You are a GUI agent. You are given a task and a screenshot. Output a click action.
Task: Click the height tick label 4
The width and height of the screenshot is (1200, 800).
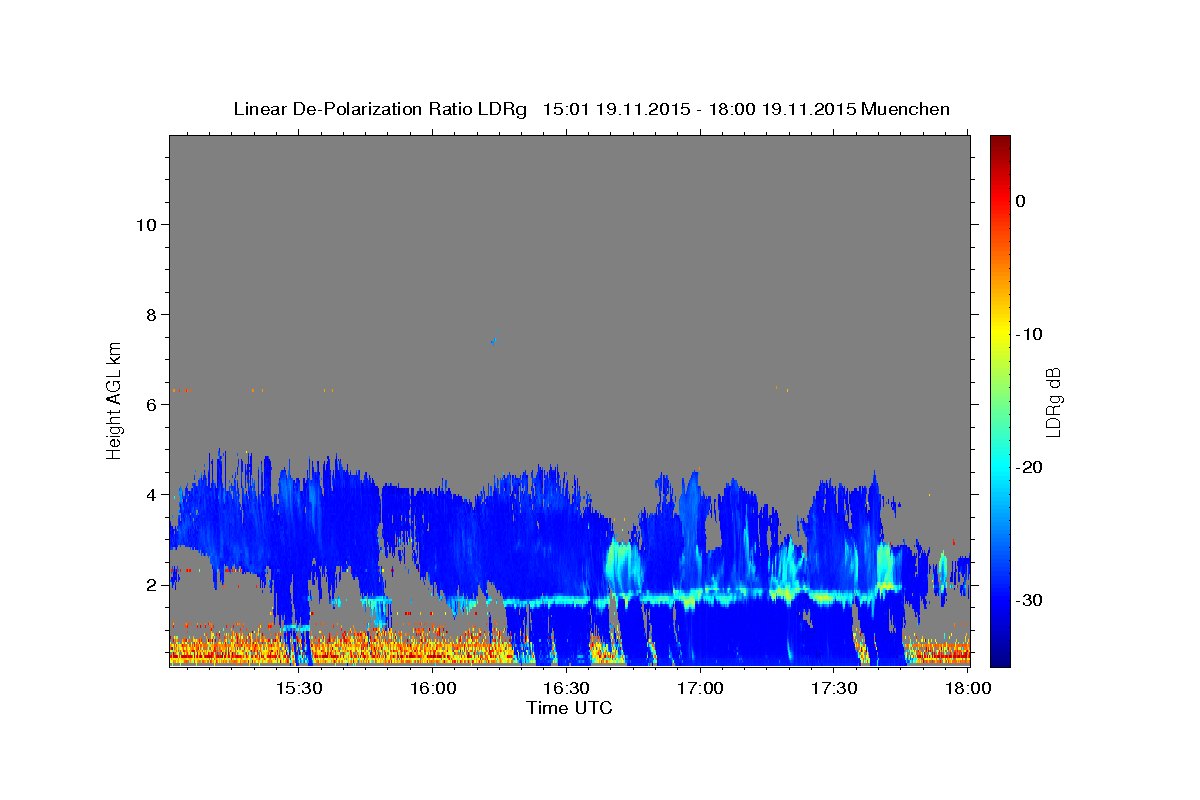pos(151,495)
